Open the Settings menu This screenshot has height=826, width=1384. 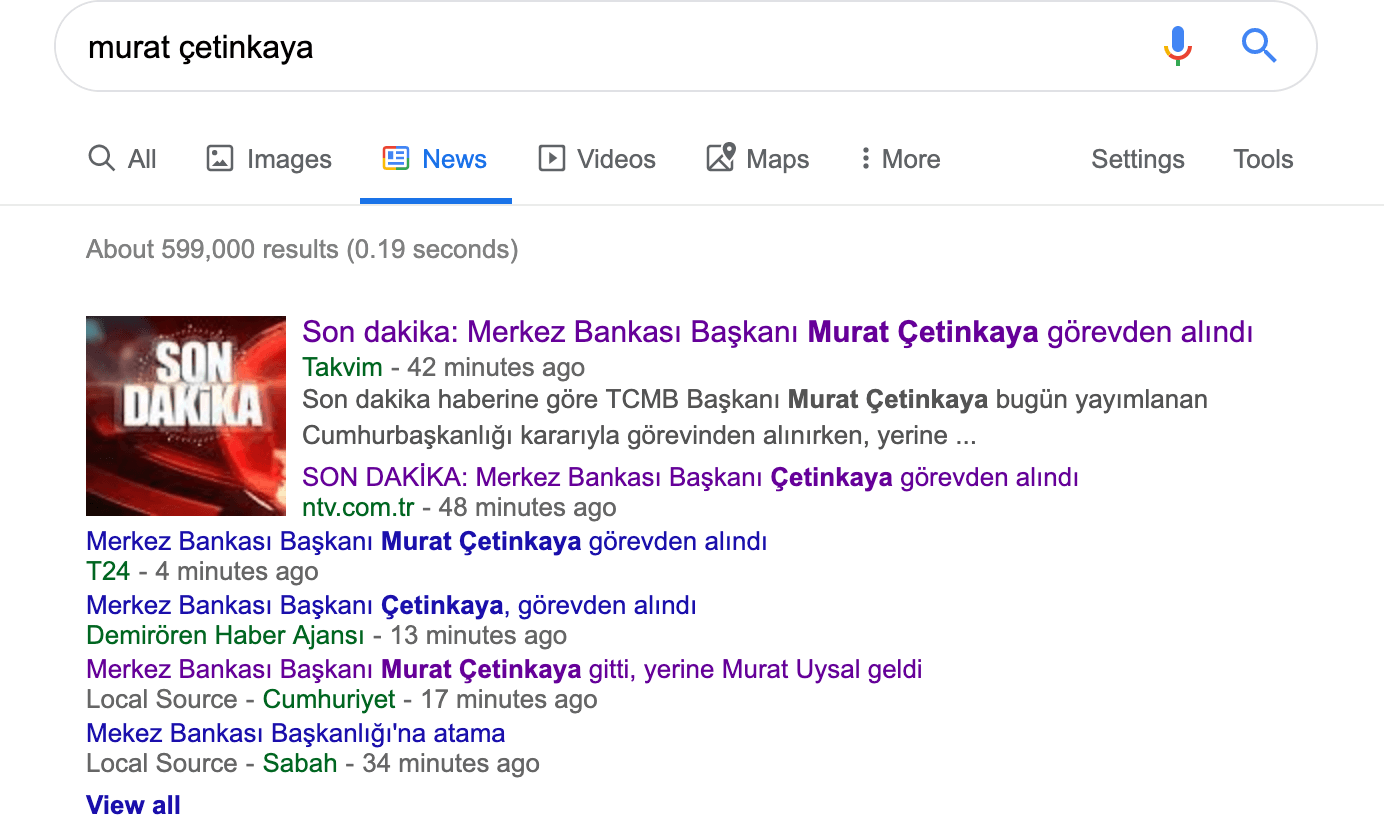click(1138, 159)
